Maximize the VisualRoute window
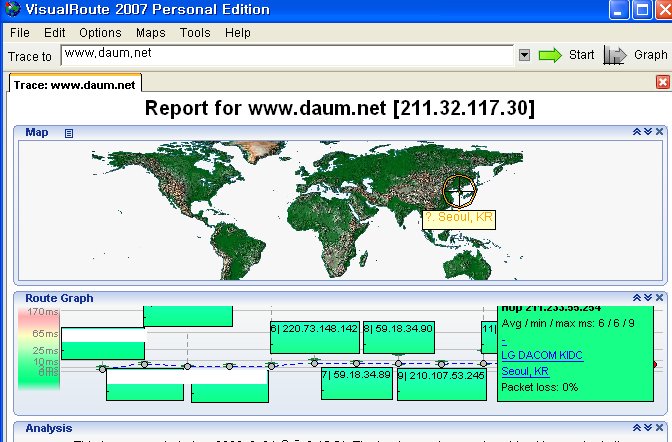This screenshot has height=442, width=672. coord(642,10)
